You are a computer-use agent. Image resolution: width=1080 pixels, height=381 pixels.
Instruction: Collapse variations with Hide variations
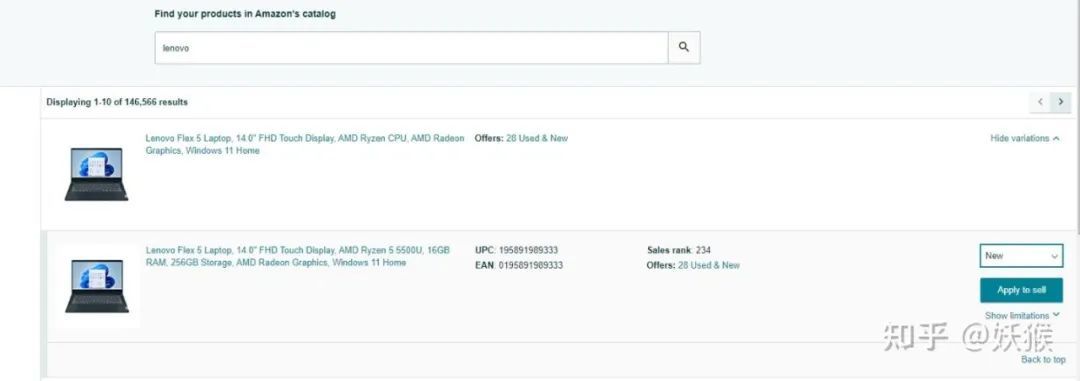point(1025,138)
